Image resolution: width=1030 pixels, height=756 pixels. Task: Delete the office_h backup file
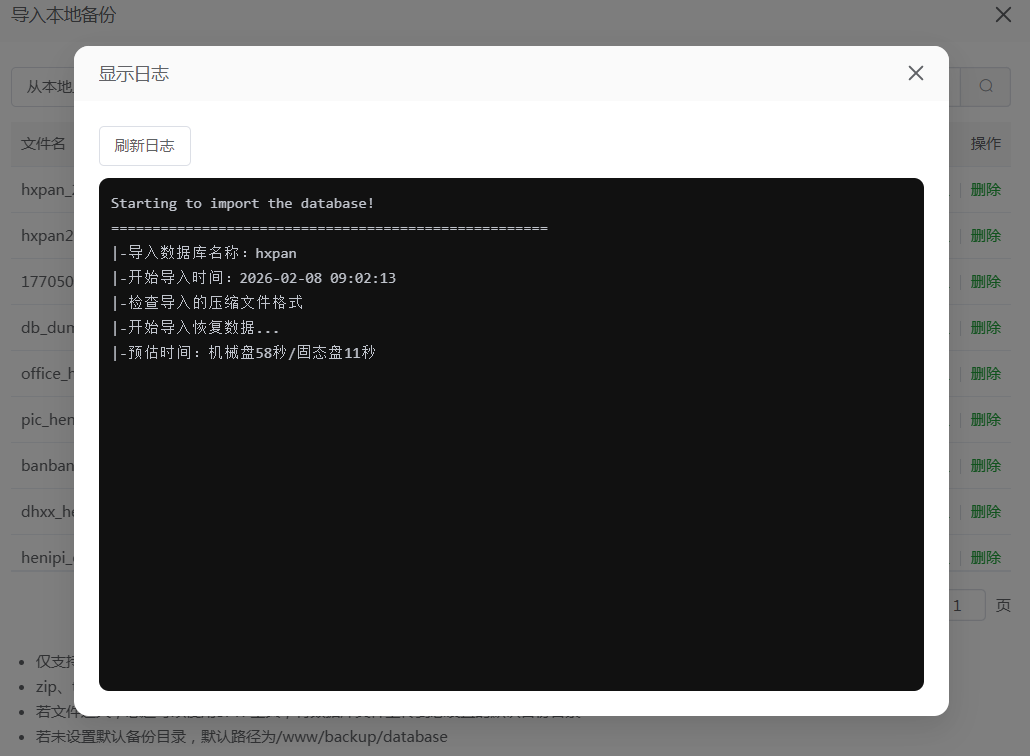coord(985,373)
